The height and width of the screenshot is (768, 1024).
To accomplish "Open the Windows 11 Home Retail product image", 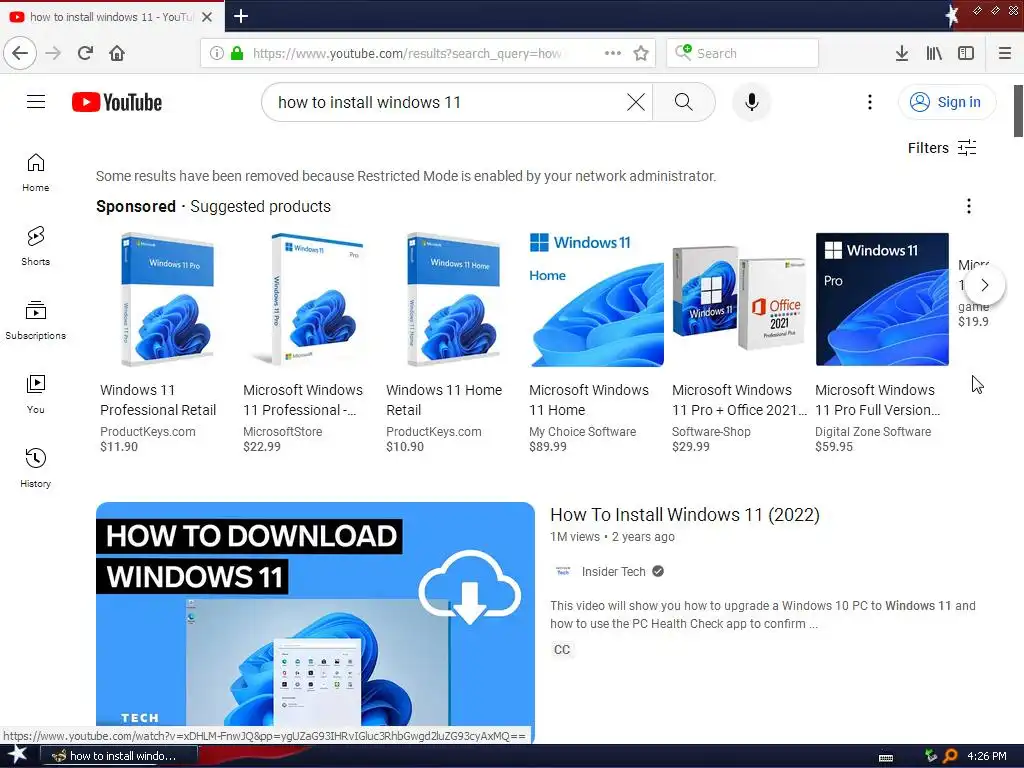I will (453, 300).
